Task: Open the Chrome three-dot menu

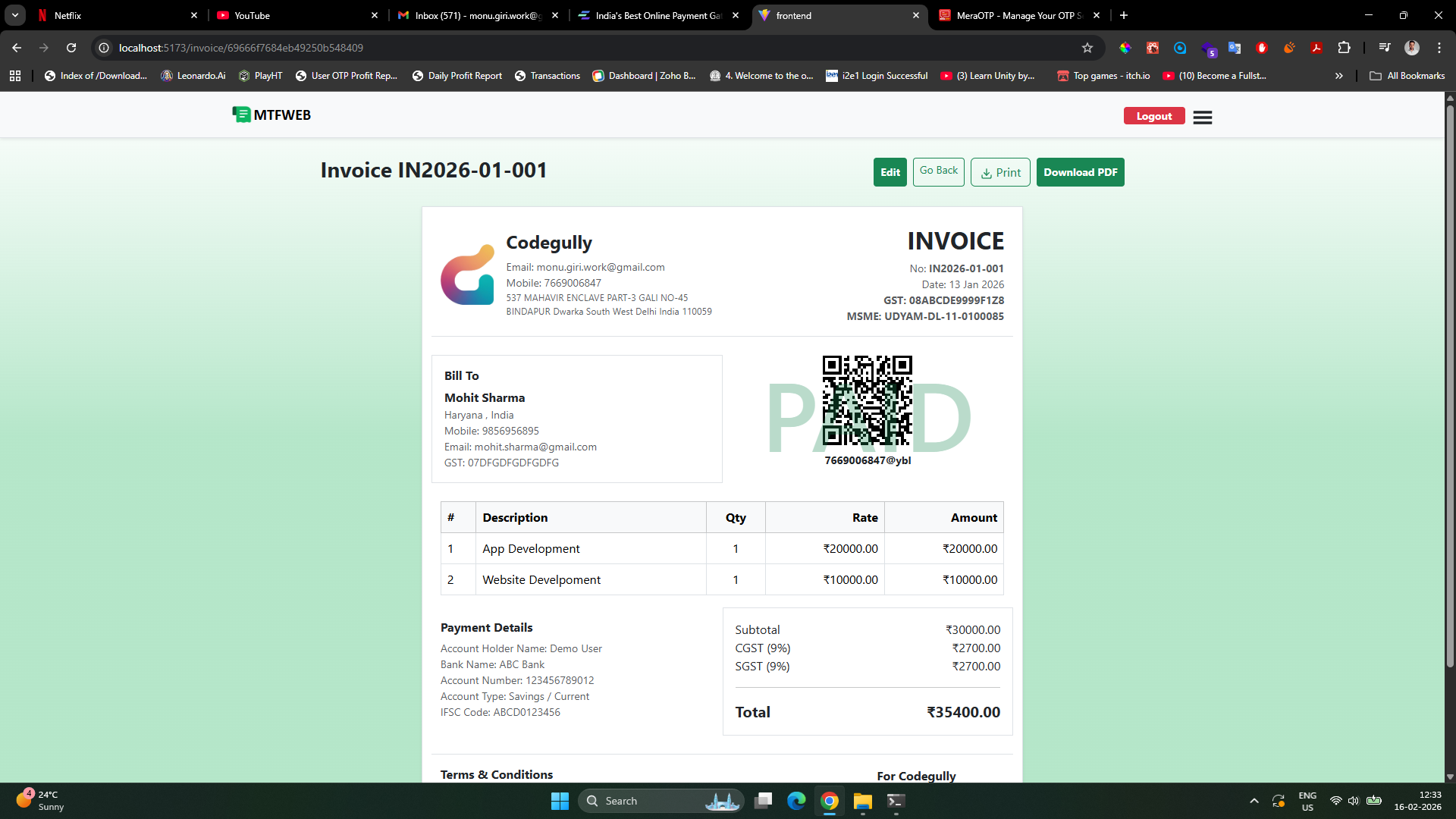Action: point(1439,48)
